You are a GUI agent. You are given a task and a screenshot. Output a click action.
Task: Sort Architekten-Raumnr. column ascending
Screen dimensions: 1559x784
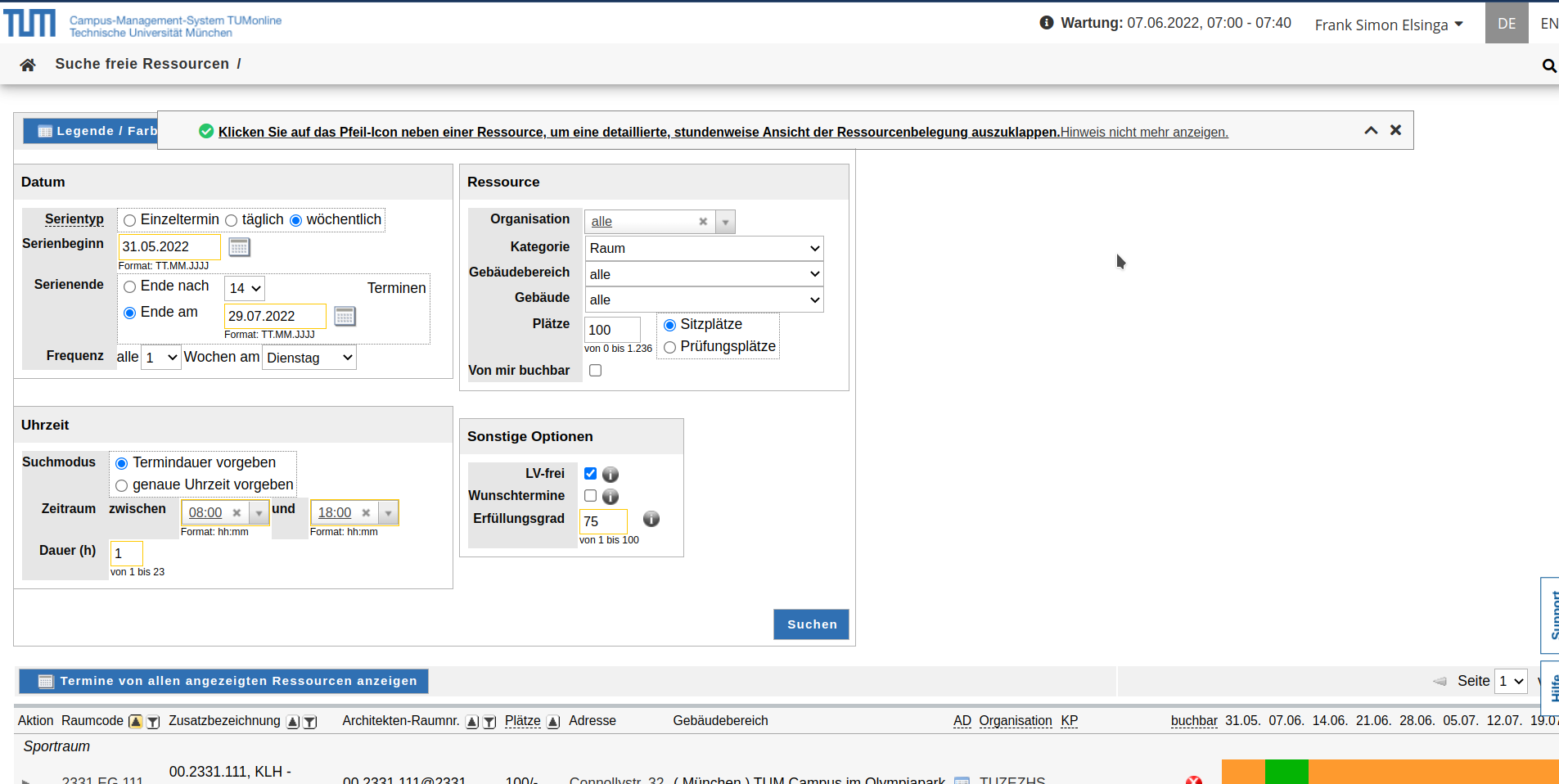coord(472,722)
